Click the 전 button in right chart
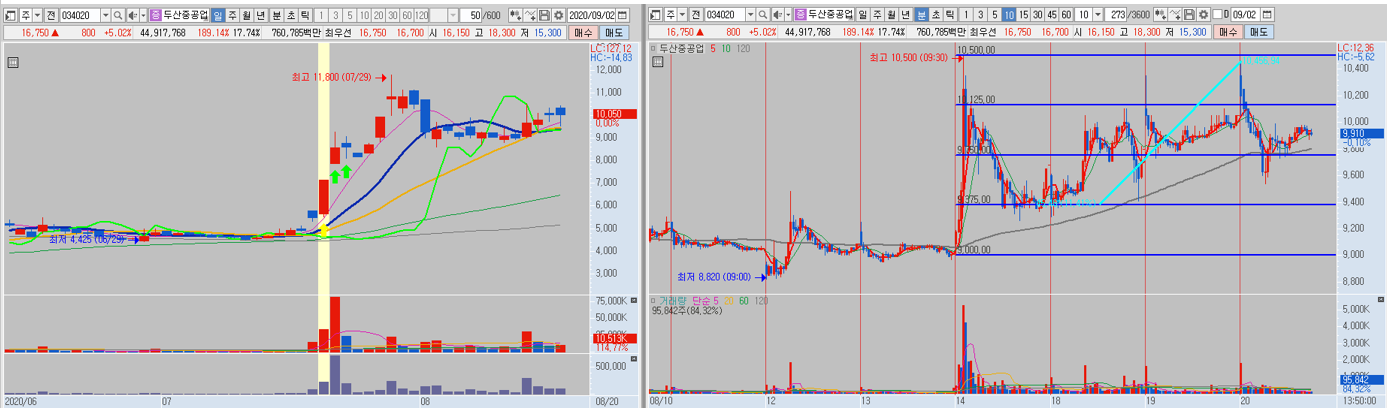 pyautogui.click(x=696, y=15)
